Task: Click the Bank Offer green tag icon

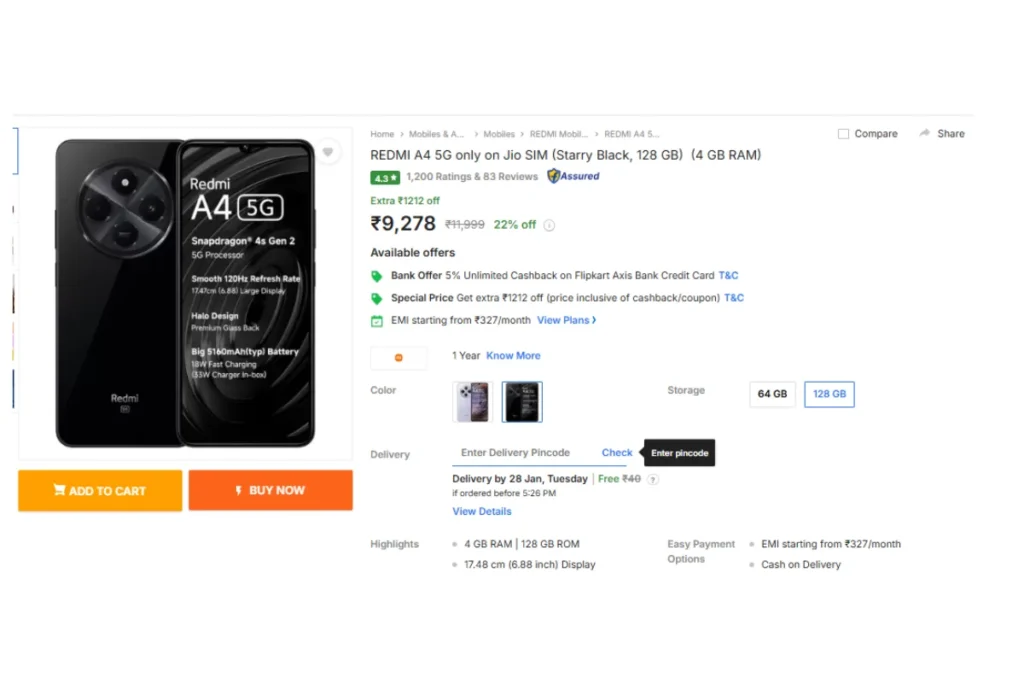Action: coord(377,276)
